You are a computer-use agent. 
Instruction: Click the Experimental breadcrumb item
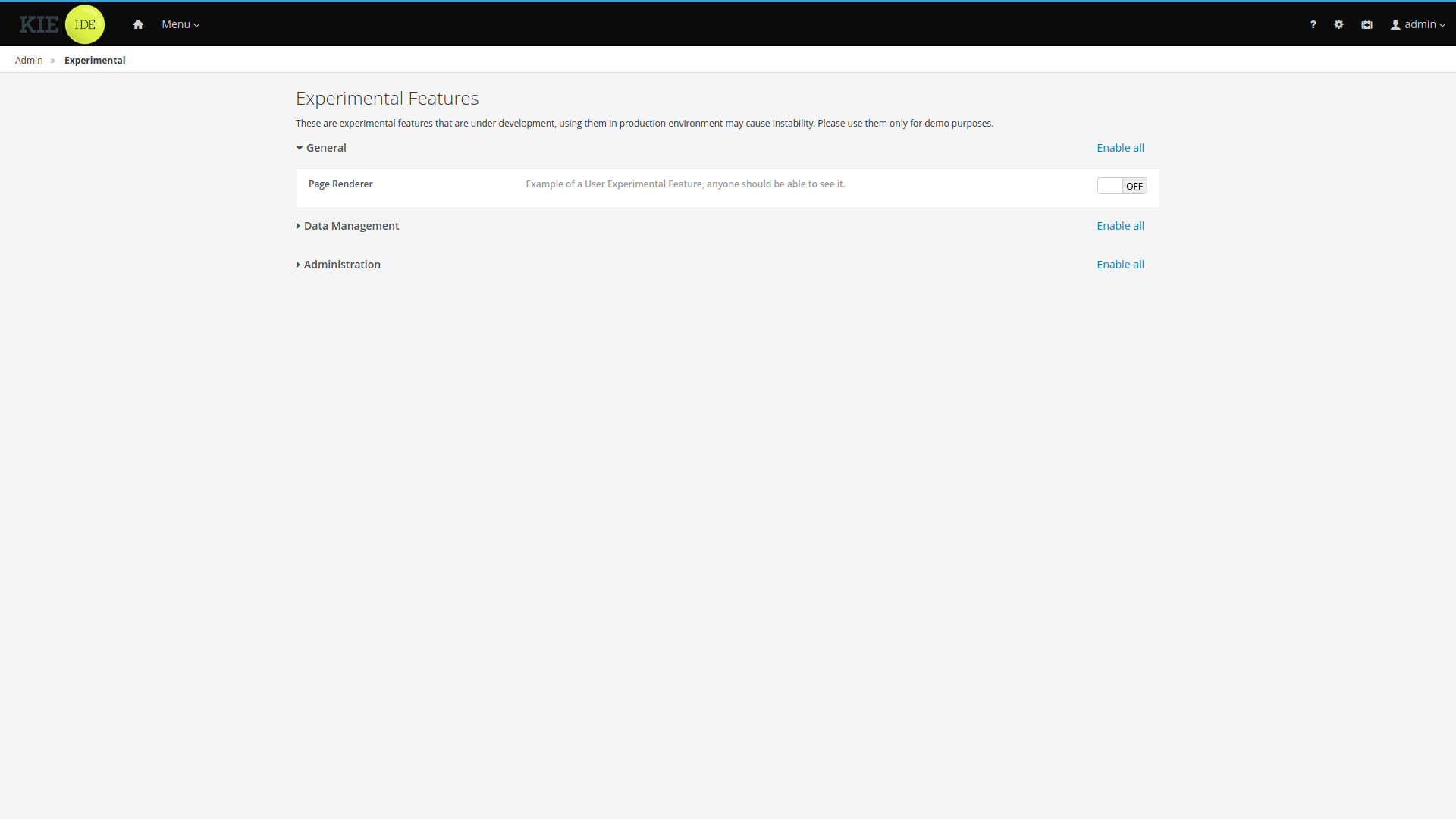tap(95, 60)
